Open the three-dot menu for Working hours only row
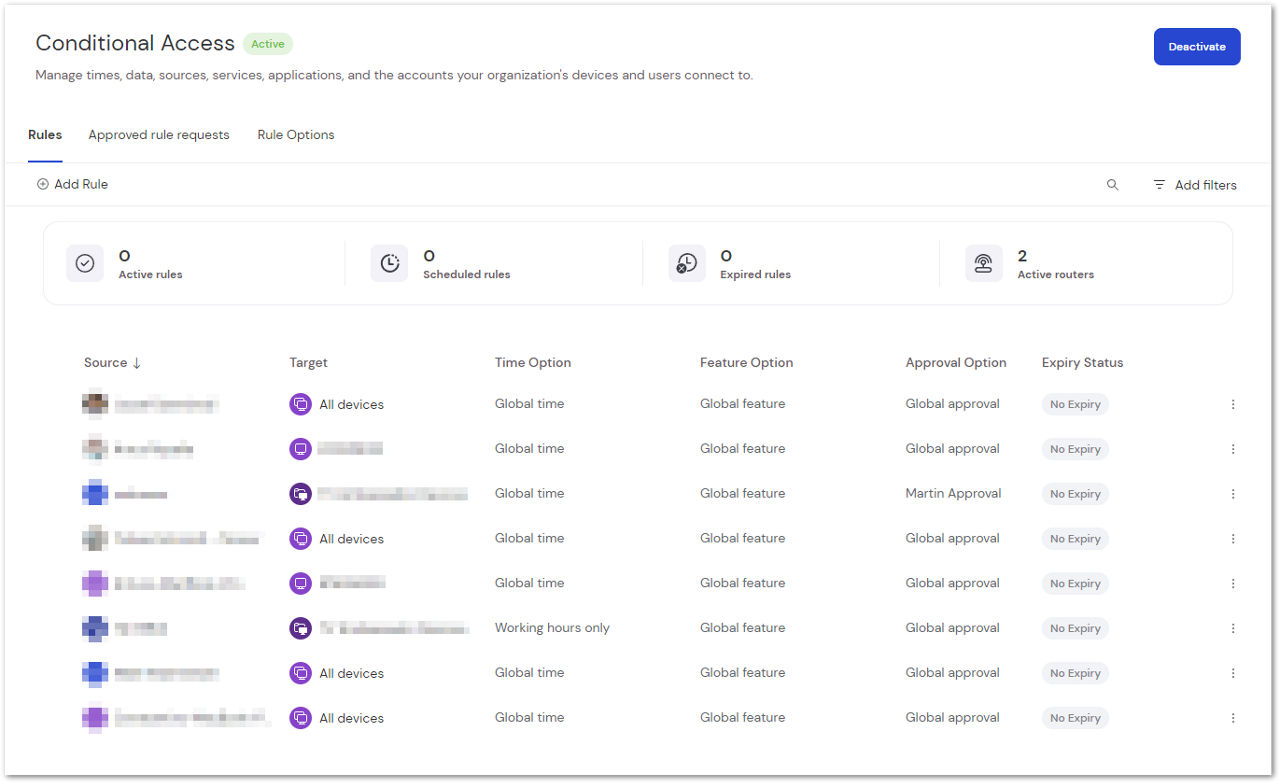1280x784 pixels. (1233, 628)
